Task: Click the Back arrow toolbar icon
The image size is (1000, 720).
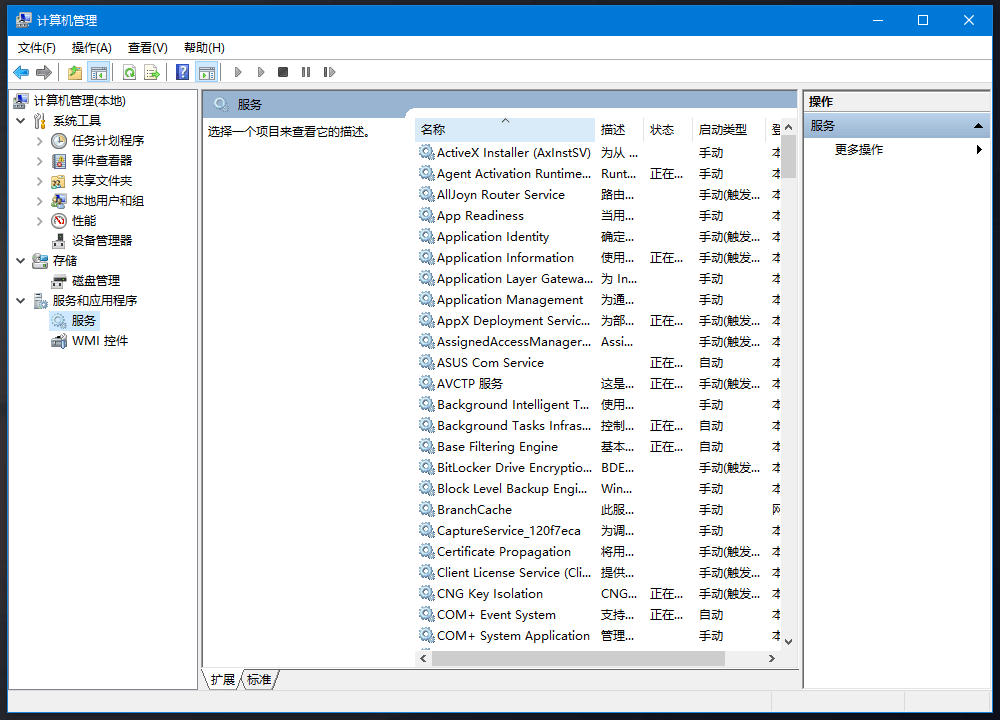Action: point(21,73)
